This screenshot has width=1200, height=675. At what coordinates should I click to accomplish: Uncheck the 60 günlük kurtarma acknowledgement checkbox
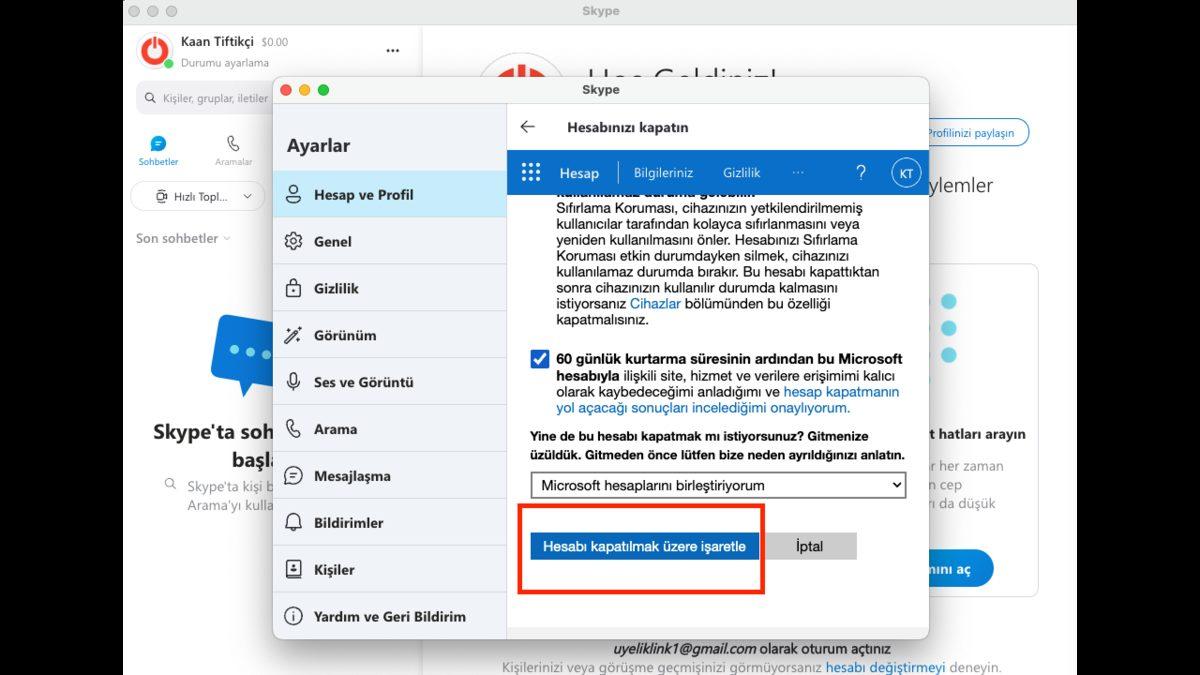[539, 358]
